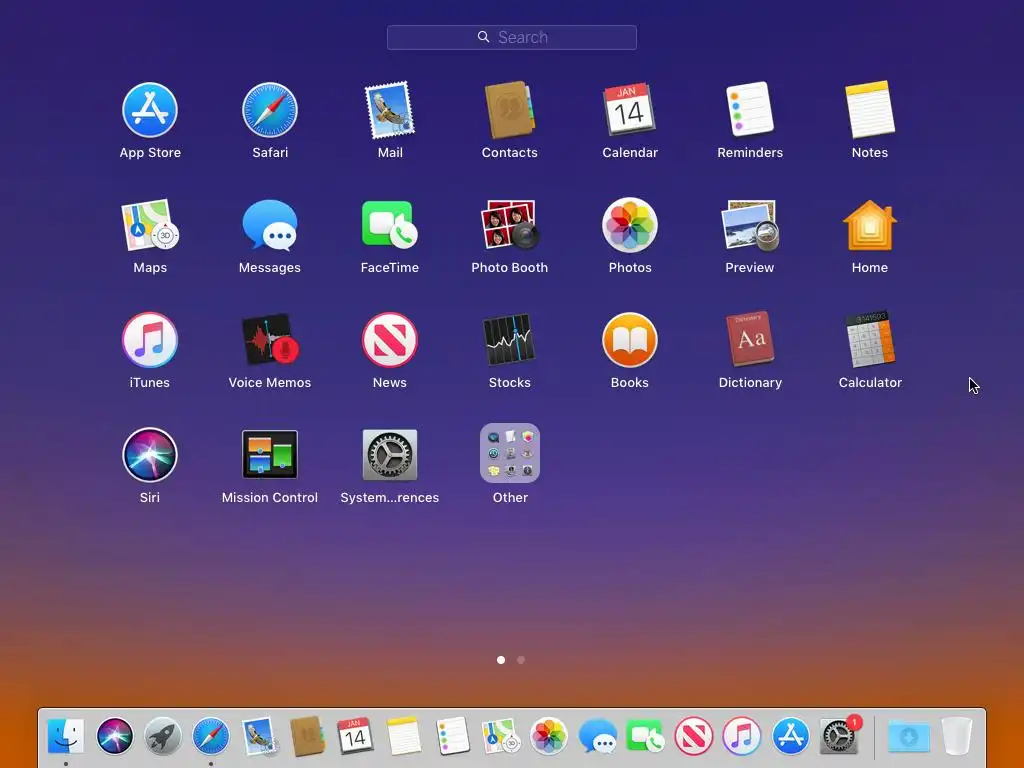Launch Mission Control
1024x768 pixels.
(270, 455)
